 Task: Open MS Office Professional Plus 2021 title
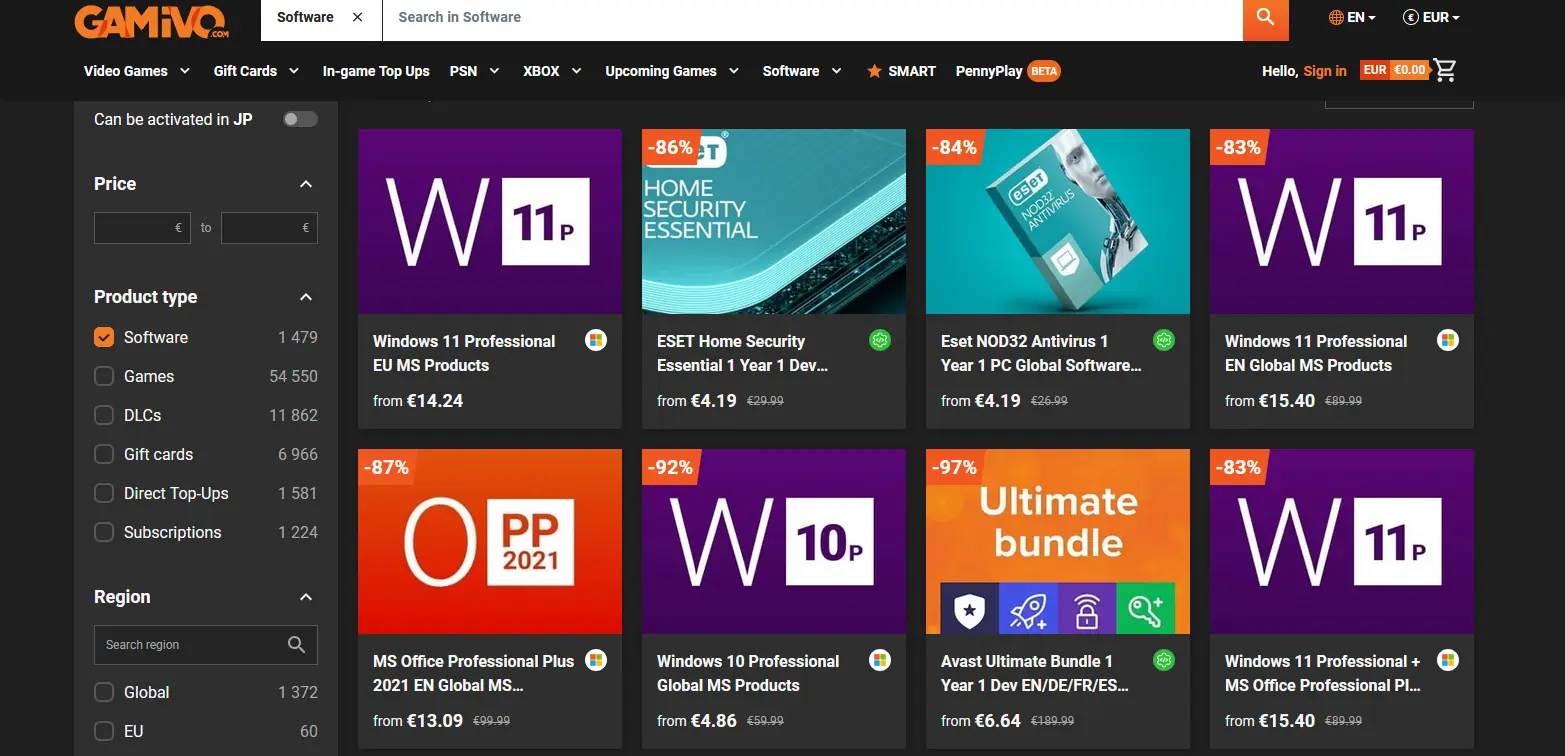click(x=473, y=673)
